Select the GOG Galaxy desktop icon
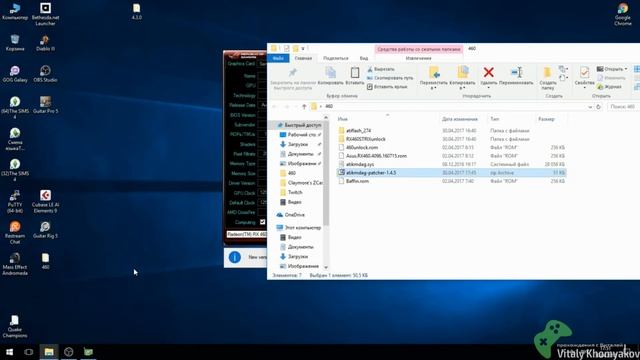The image size is (640, 360). pyautogui.click(x=15, y=73)
